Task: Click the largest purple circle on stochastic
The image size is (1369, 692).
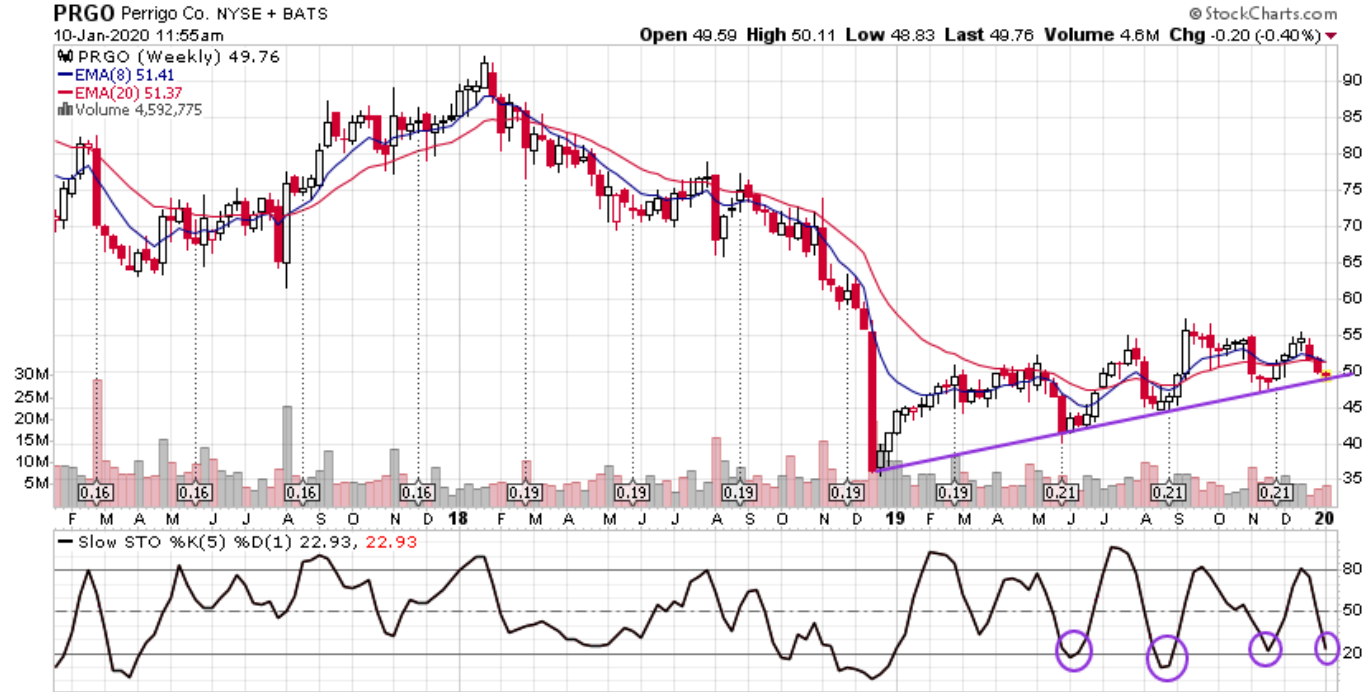Action: (1166, 658)
